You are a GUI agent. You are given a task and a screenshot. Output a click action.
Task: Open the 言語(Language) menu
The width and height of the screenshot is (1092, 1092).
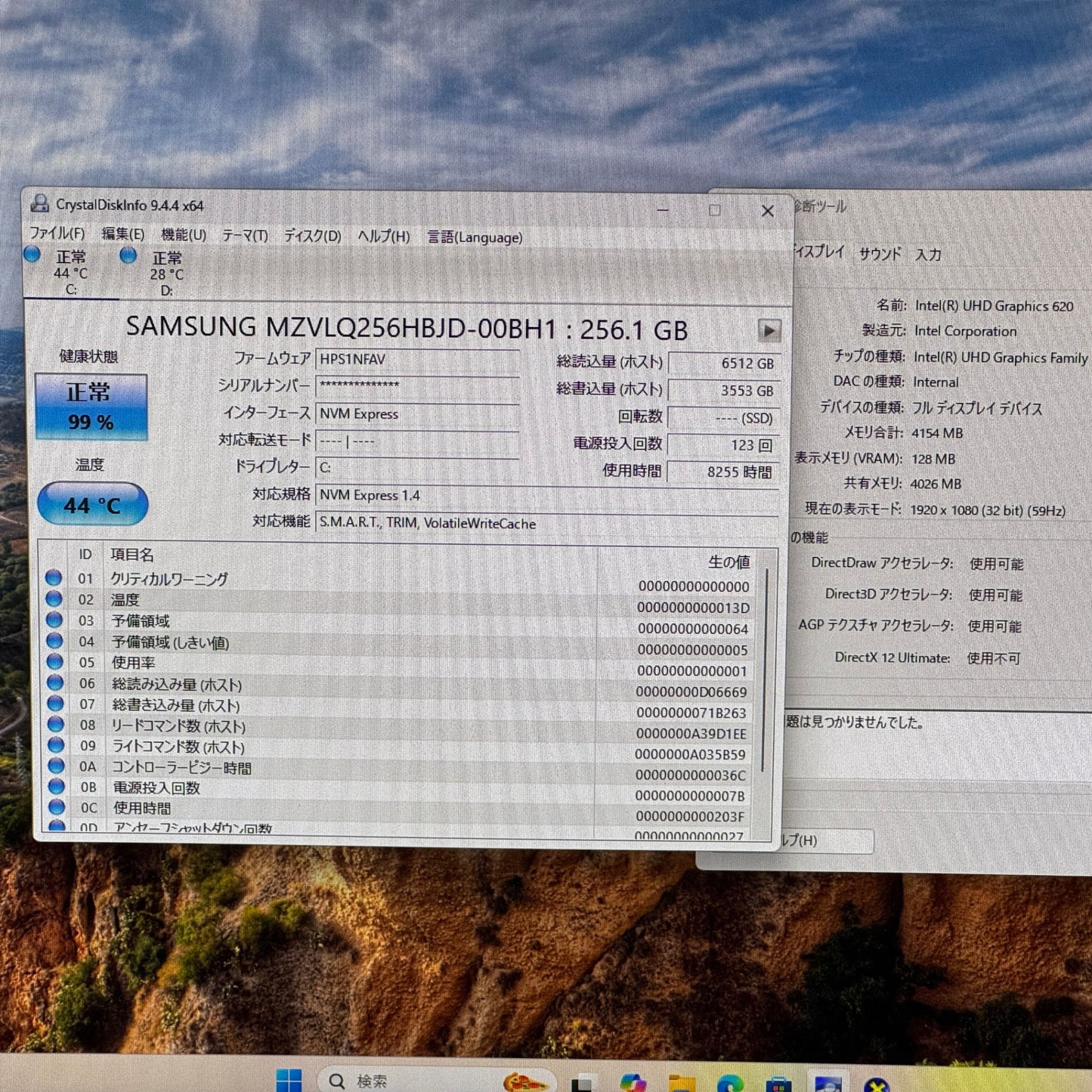point(475,237)
